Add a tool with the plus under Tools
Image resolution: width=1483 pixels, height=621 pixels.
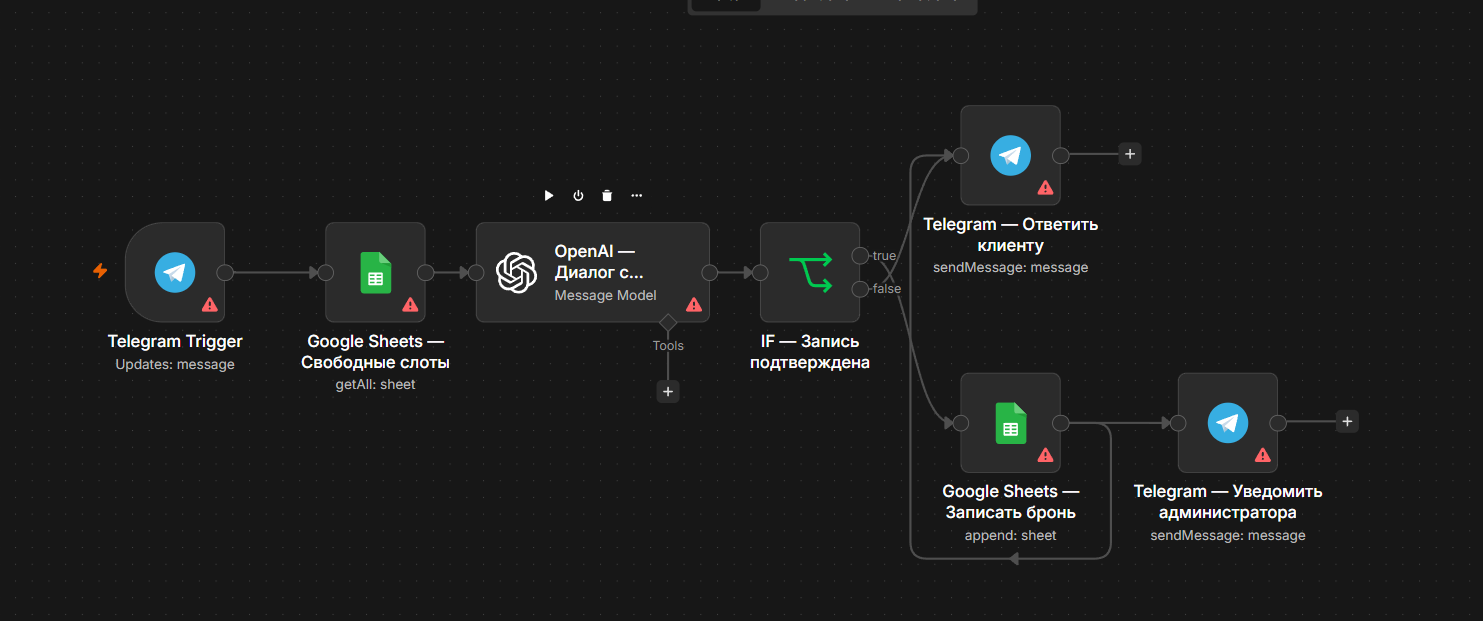[x=668, y=392]
